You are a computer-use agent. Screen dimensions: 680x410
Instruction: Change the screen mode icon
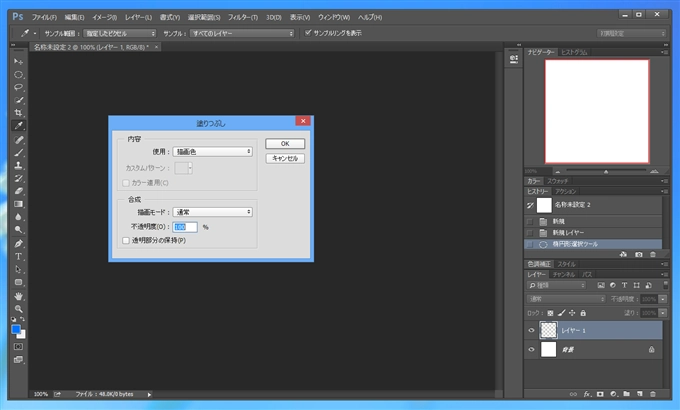pyautogui.click(x=18, y=360)
